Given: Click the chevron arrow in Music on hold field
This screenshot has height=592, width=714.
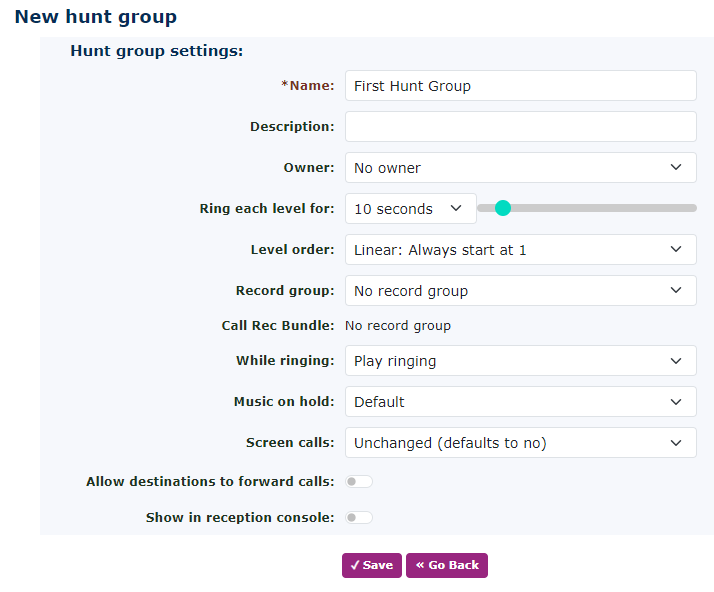Looking at the screenshot, I should pyautogui.click(x=677, y=402).
